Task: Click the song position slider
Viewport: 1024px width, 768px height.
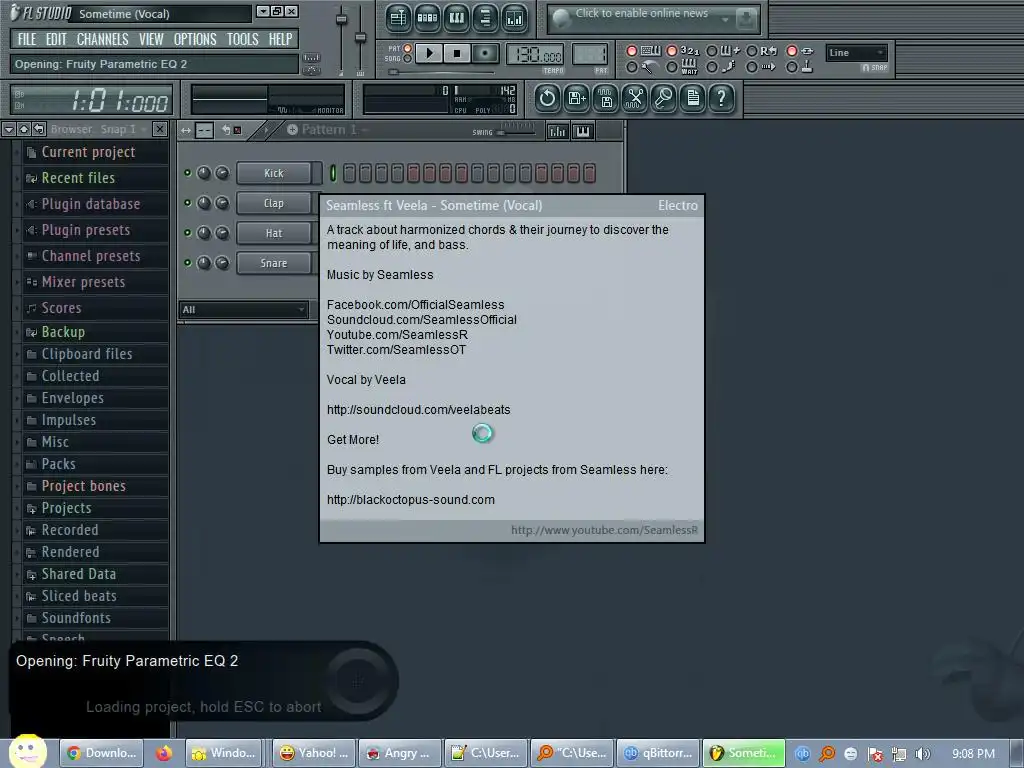Action: pos(441,72)
